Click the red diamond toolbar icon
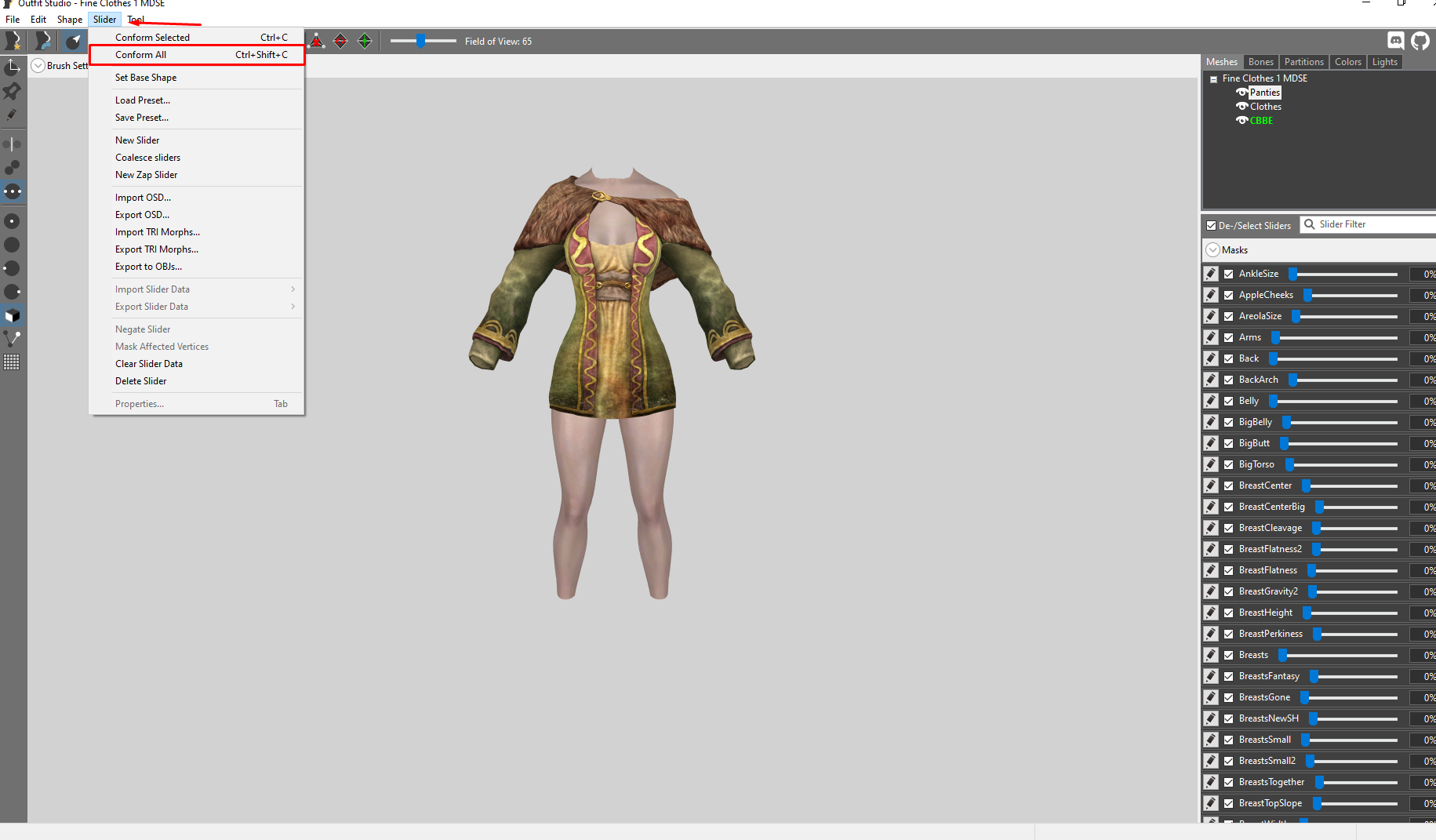This screenshot has width=1436, height=840. click(x=340, y=41)
